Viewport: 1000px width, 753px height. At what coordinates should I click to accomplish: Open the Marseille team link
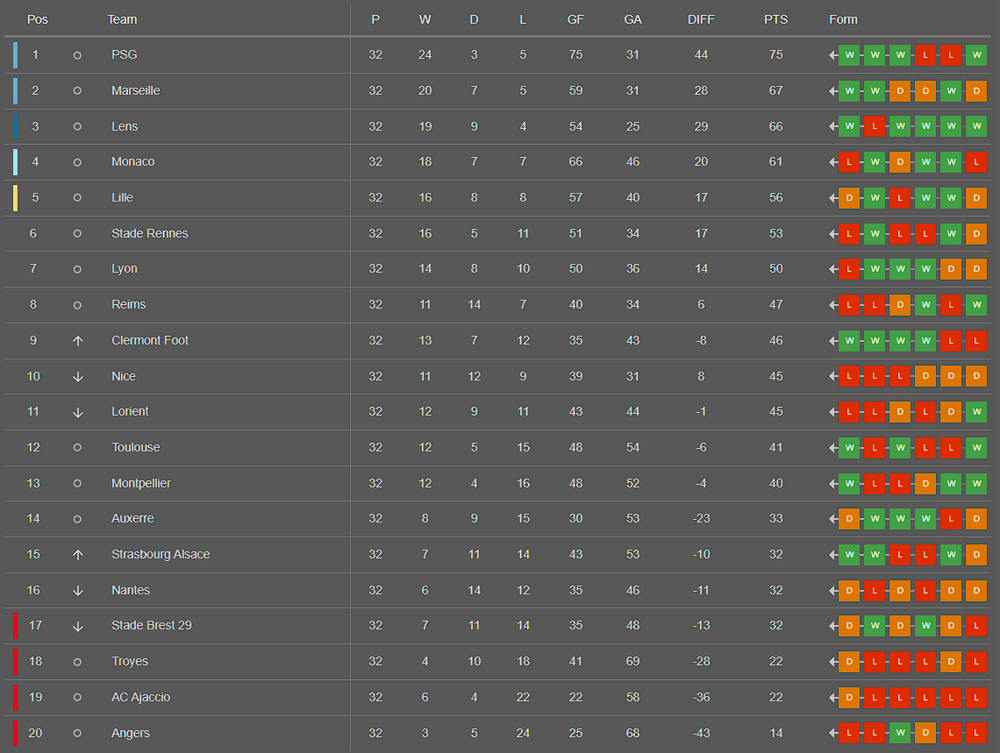pos(135,91)
